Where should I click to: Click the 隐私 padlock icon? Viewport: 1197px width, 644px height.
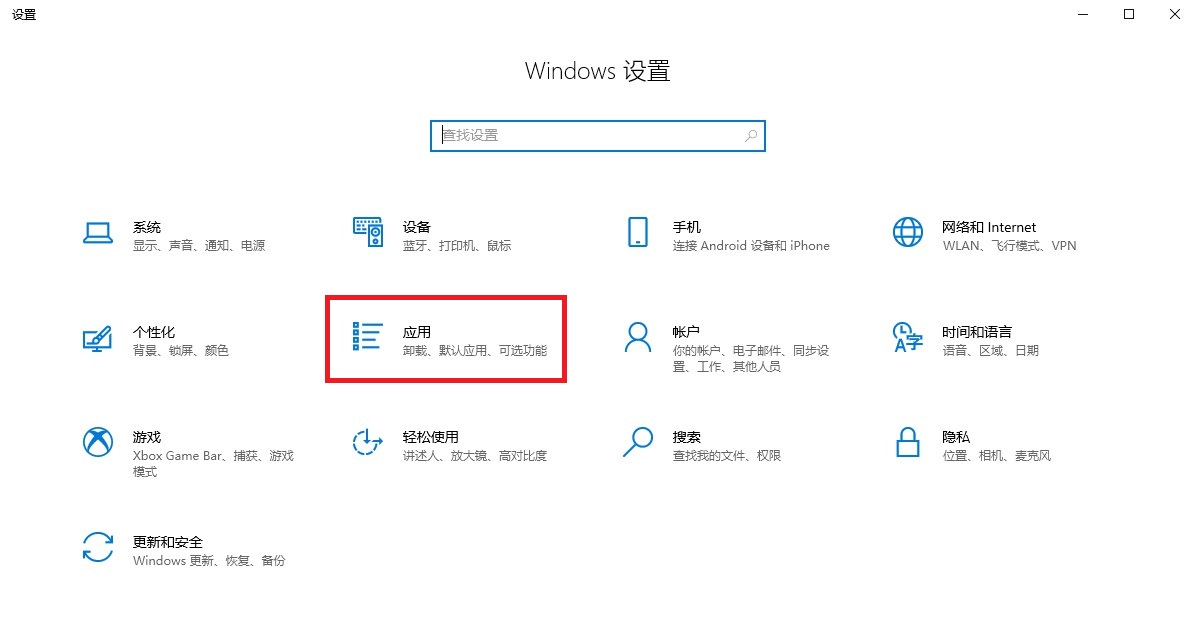[908, 442]
